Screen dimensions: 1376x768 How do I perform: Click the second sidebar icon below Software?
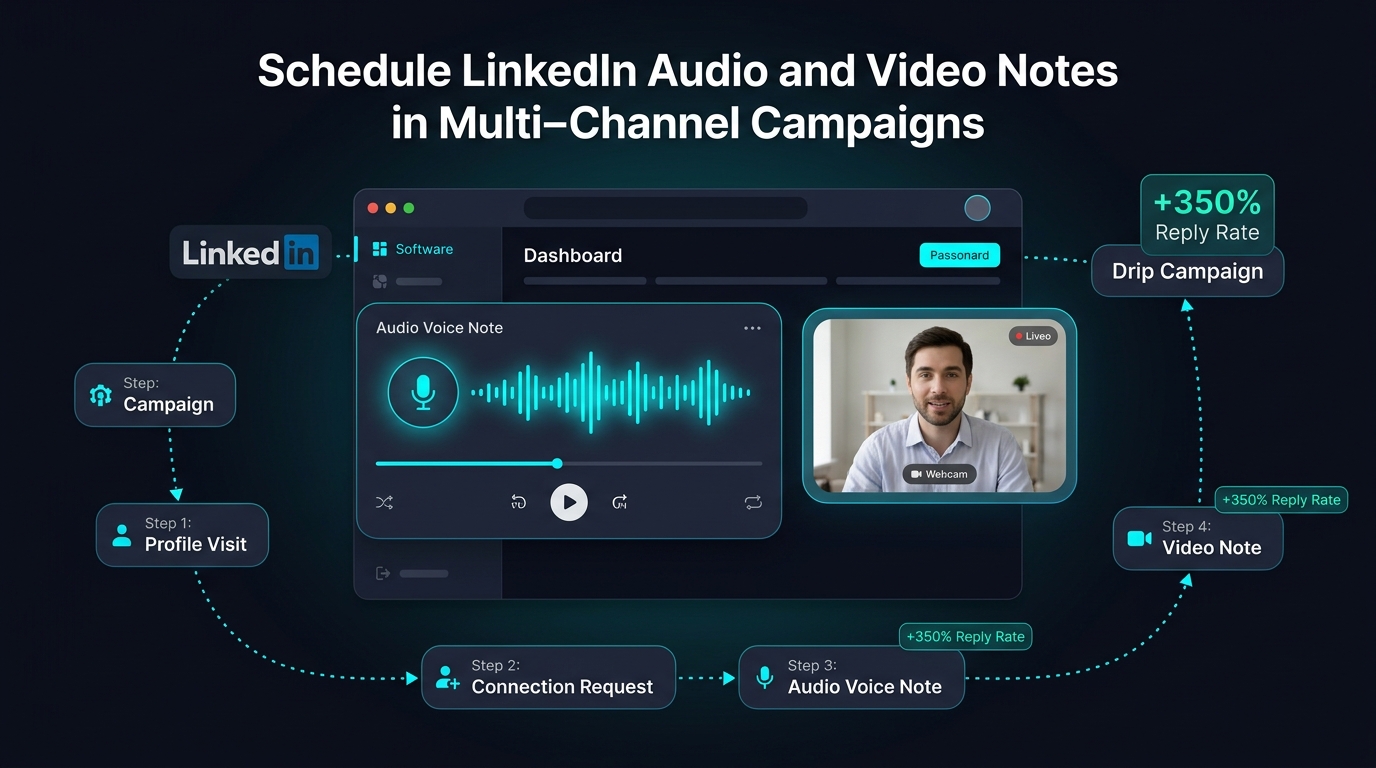(380, 282)
